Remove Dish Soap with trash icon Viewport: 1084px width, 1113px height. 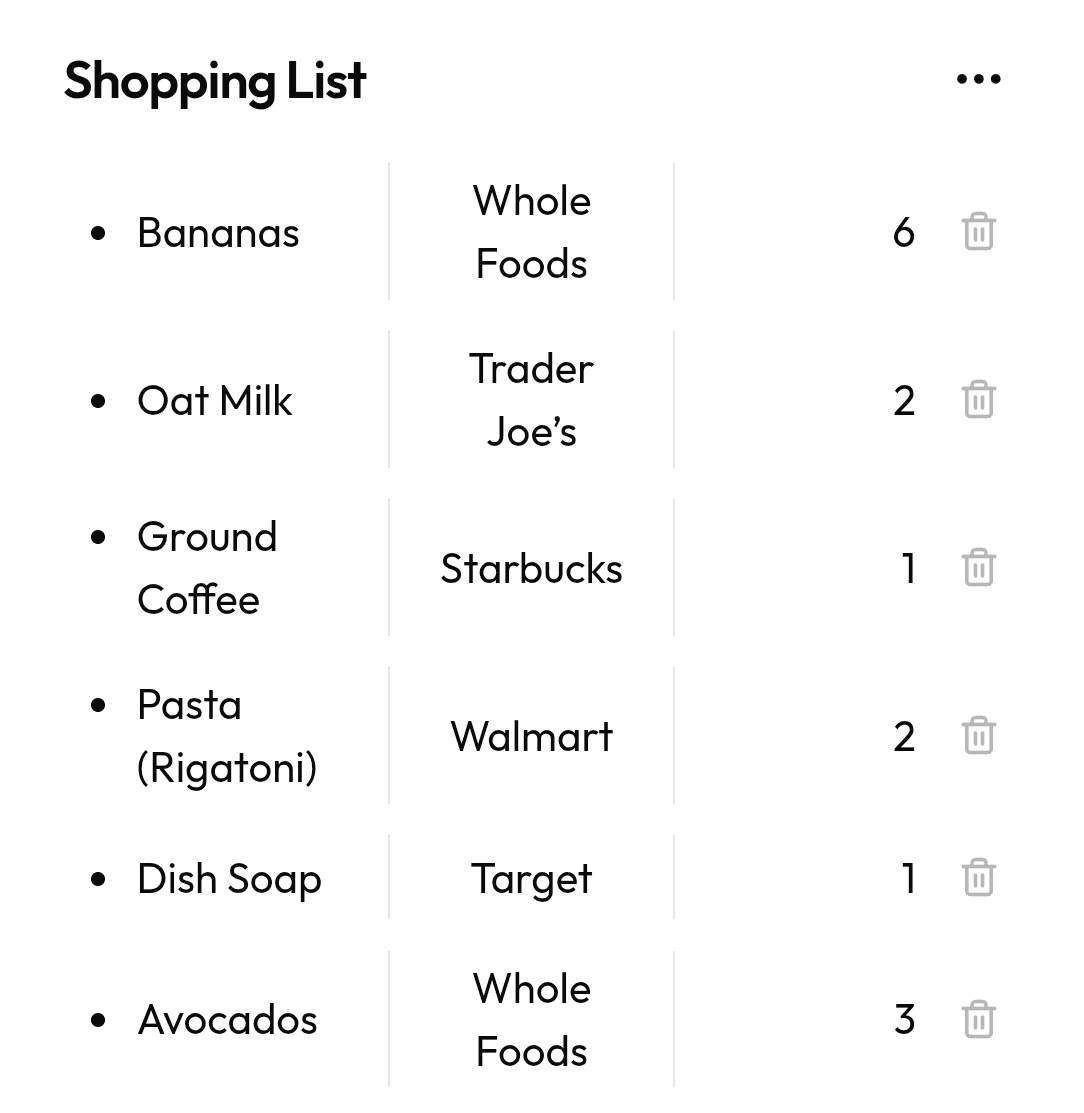[978, 877]
